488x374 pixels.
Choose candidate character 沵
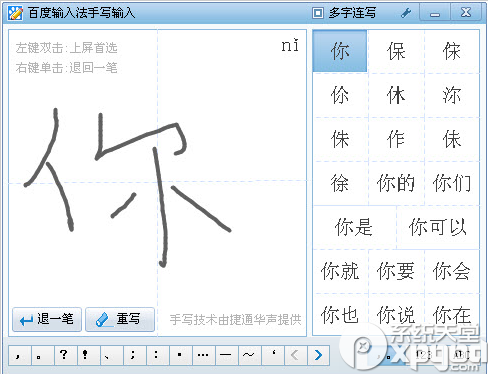click(452, 95)
